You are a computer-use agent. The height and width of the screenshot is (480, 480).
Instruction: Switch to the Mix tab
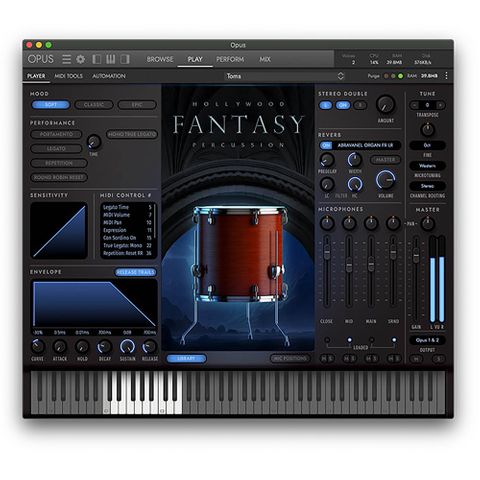pyautogui.click(x=265, y=59)
